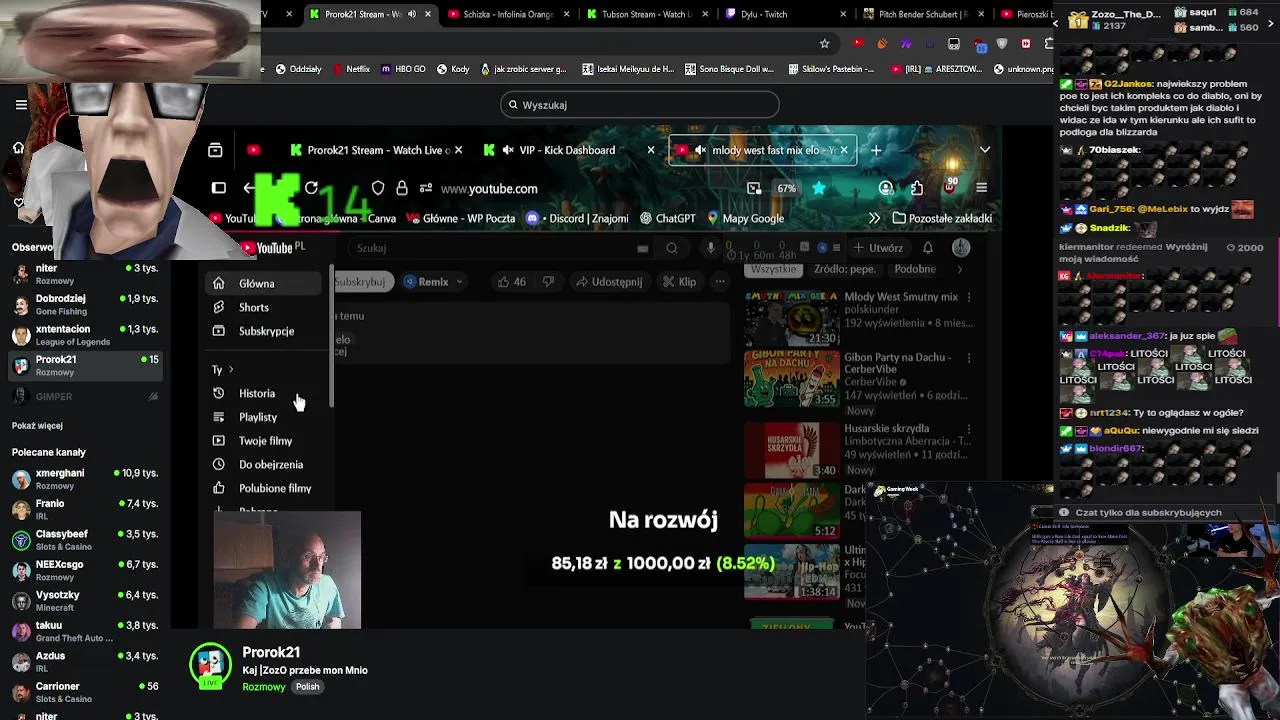This screenshot has height=720, width=1280.
Task: Expand inner browser tab list chevron
Action: 985,150
